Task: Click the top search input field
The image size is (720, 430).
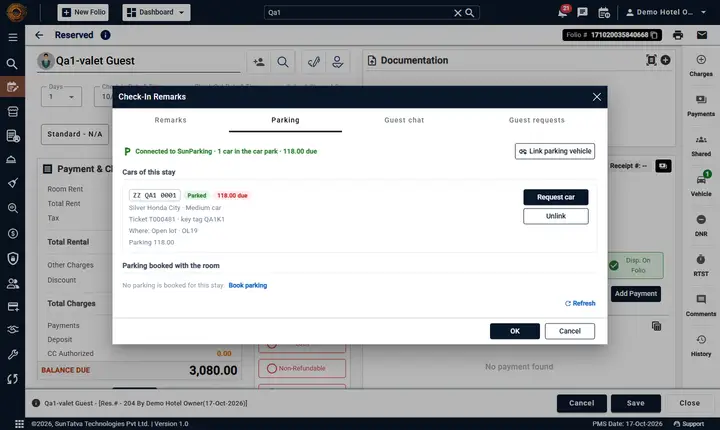Action: point(358,13)
